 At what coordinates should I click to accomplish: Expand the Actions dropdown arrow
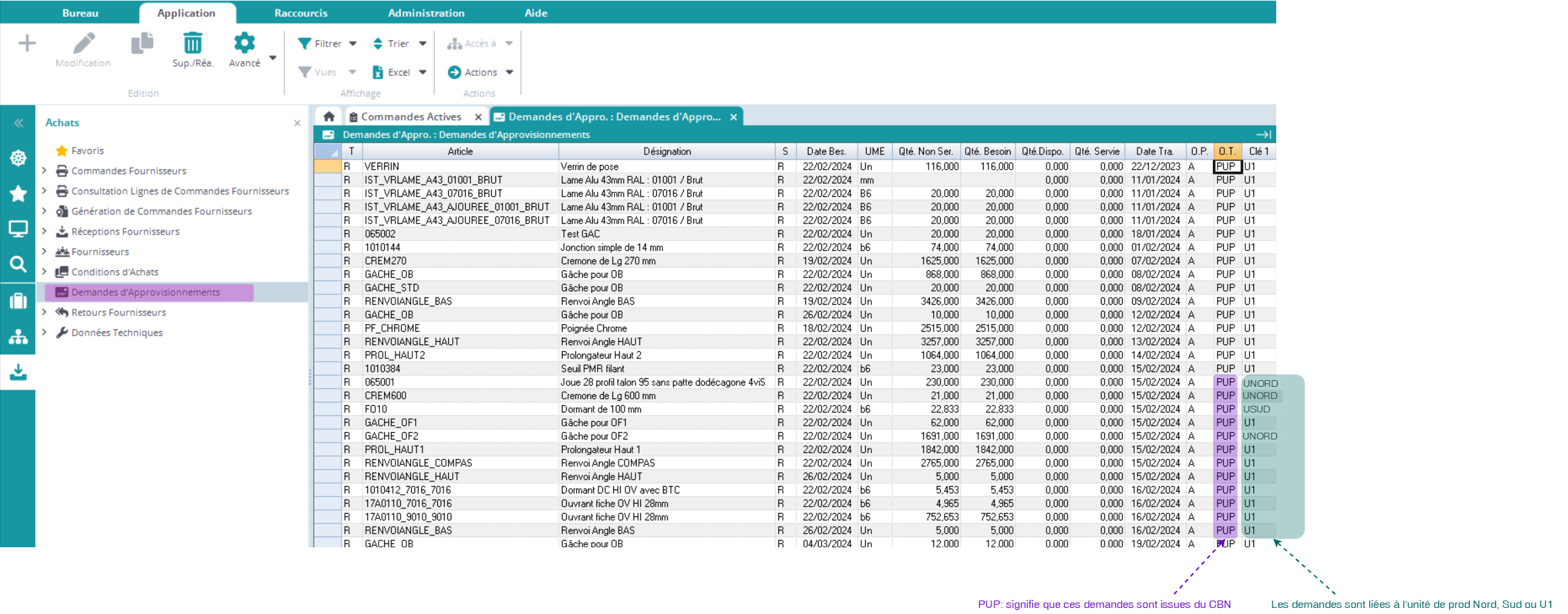click(x=509, y=72)
